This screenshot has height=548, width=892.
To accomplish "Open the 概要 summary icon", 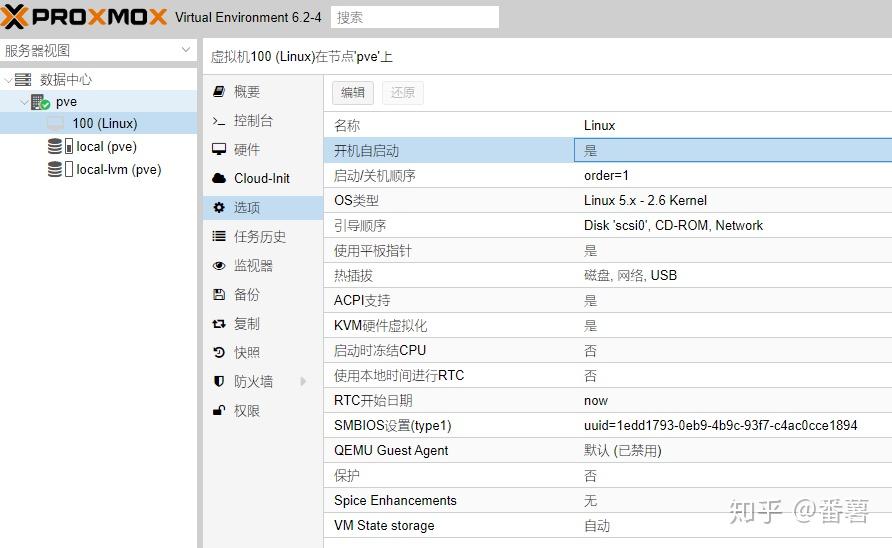I will (219, 92).
